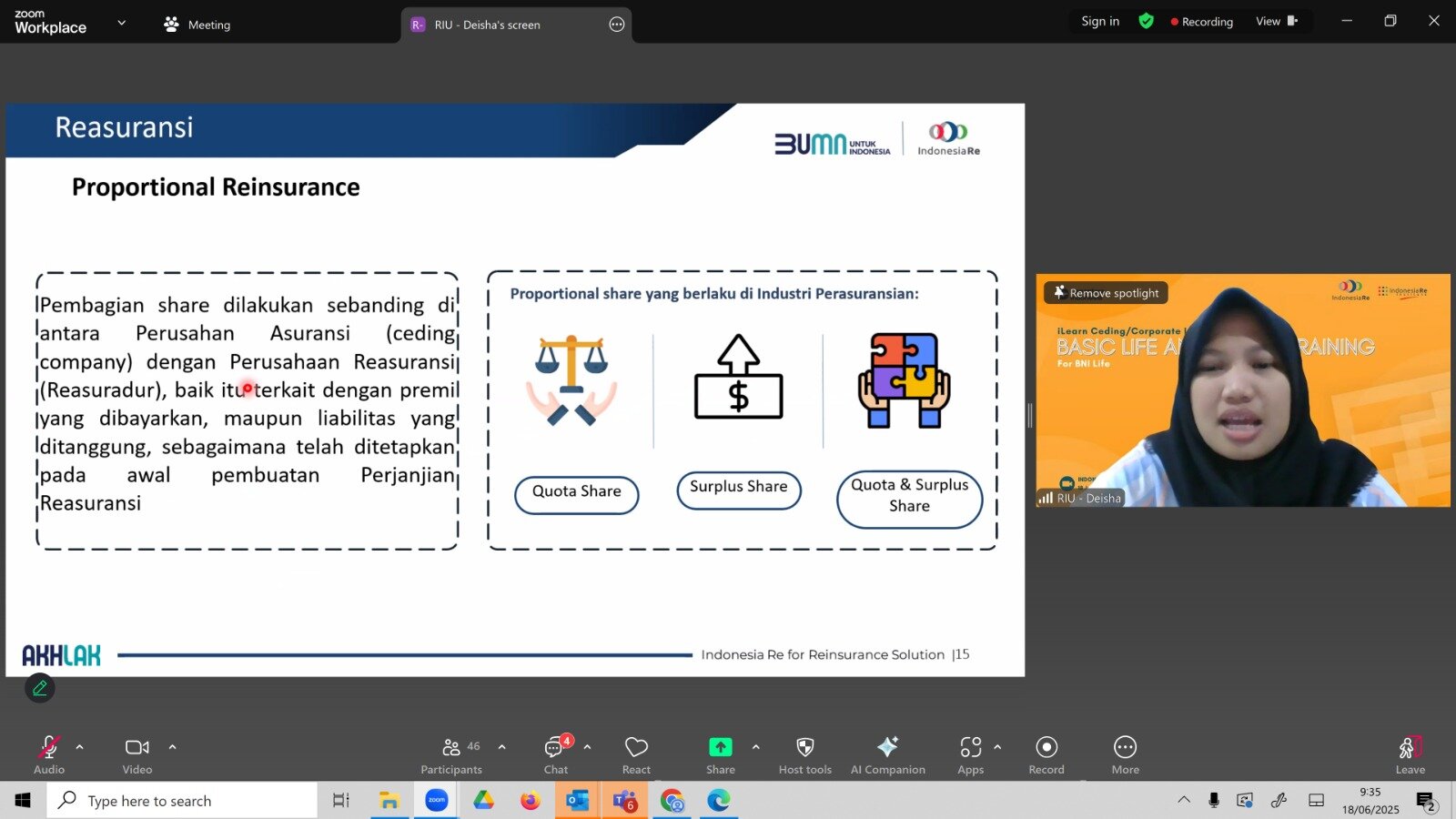Open the Participants panel
Viewport: 1456px width, 819px height.
(x=451, y=754)
